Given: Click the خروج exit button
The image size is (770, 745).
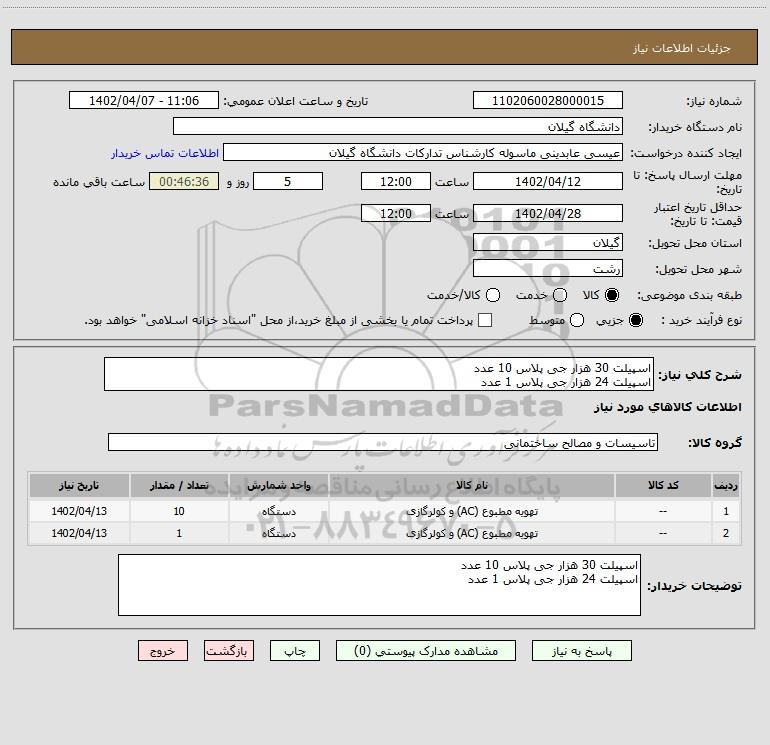Looking at the screenshot, I should 163,651.
